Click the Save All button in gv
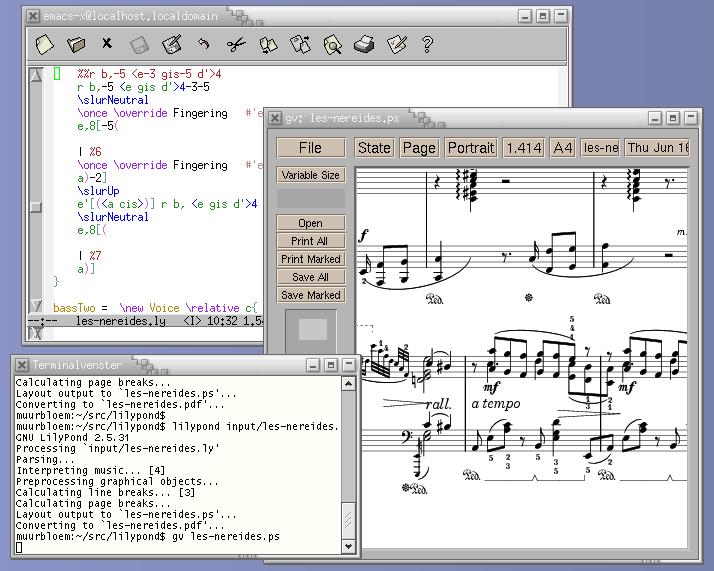This screenshot has height=571, width=714. coord(311,277)
